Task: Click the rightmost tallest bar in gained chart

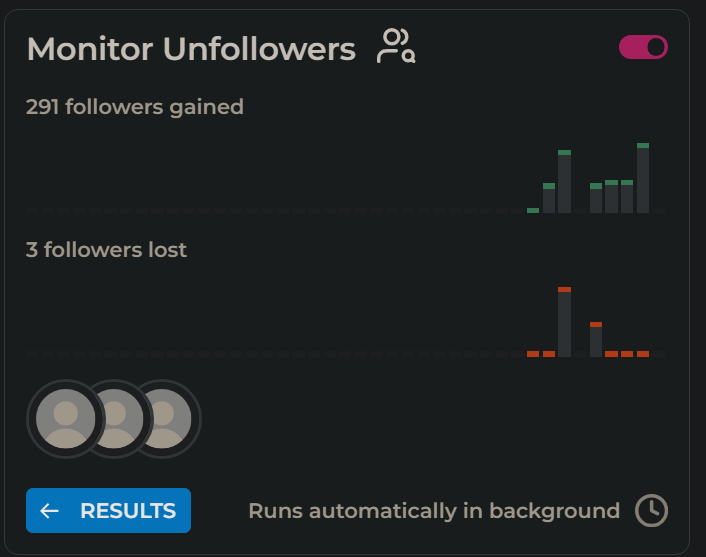Action: (643, 178)
